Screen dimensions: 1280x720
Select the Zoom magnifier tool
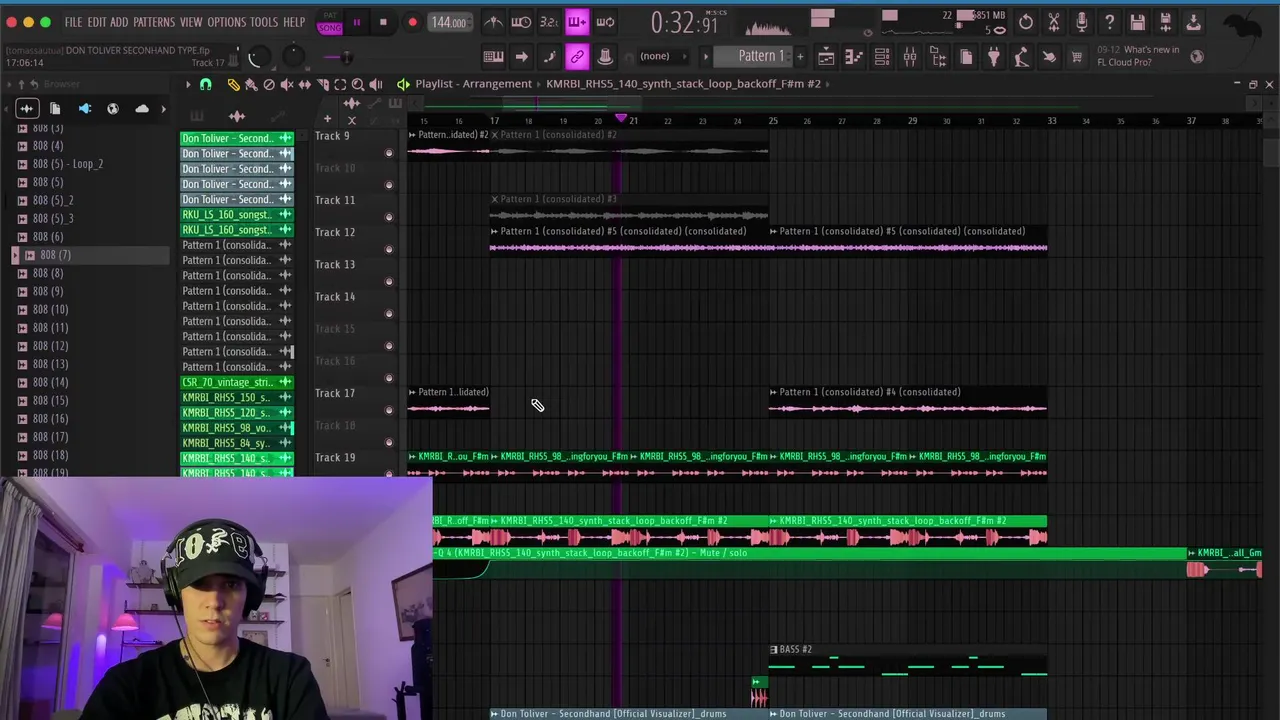tap(358, 85)
